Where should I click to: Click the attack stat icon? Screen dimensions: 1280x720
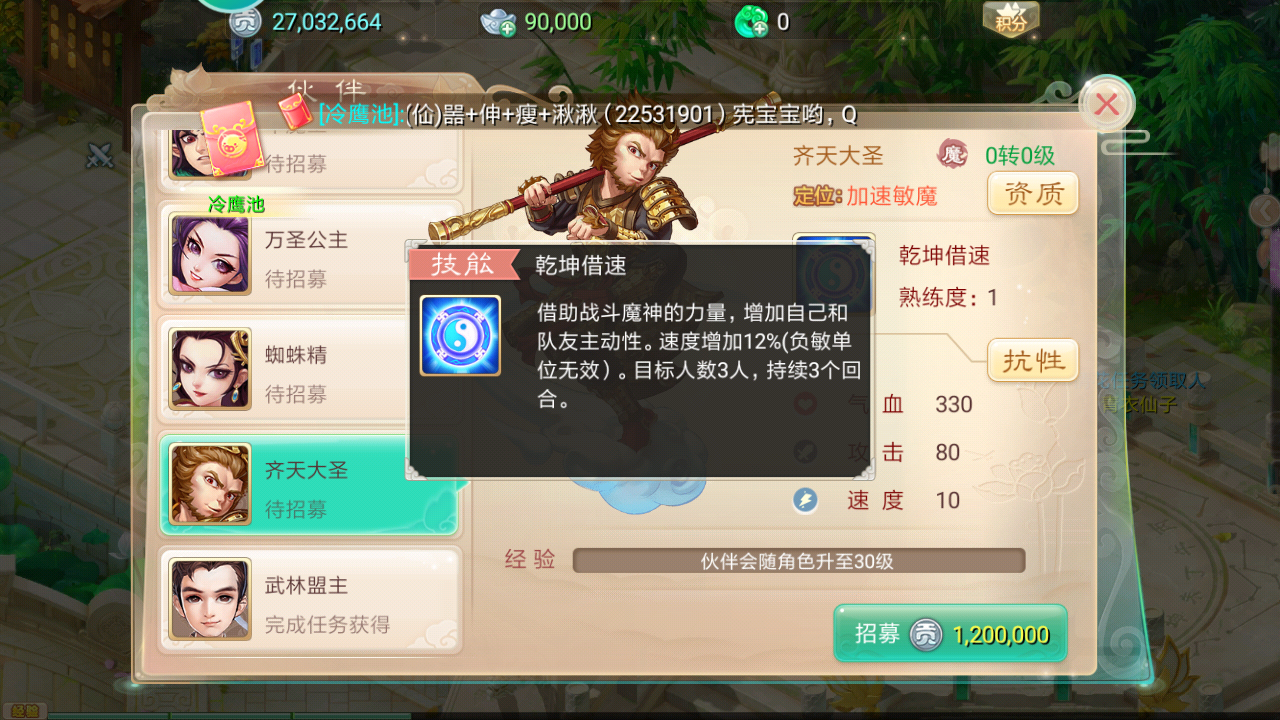click(x=806, y=452)
